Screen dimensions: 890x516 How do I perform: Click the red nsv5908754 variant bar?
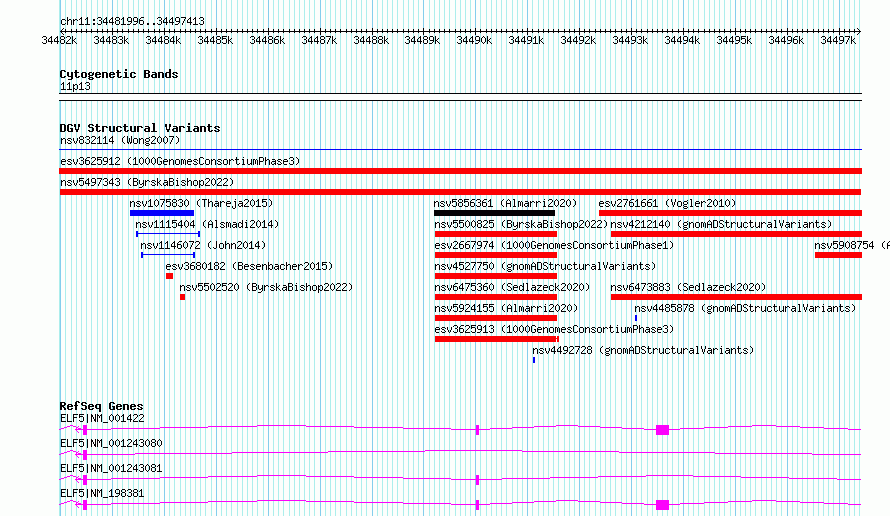(x=838, y=255)
